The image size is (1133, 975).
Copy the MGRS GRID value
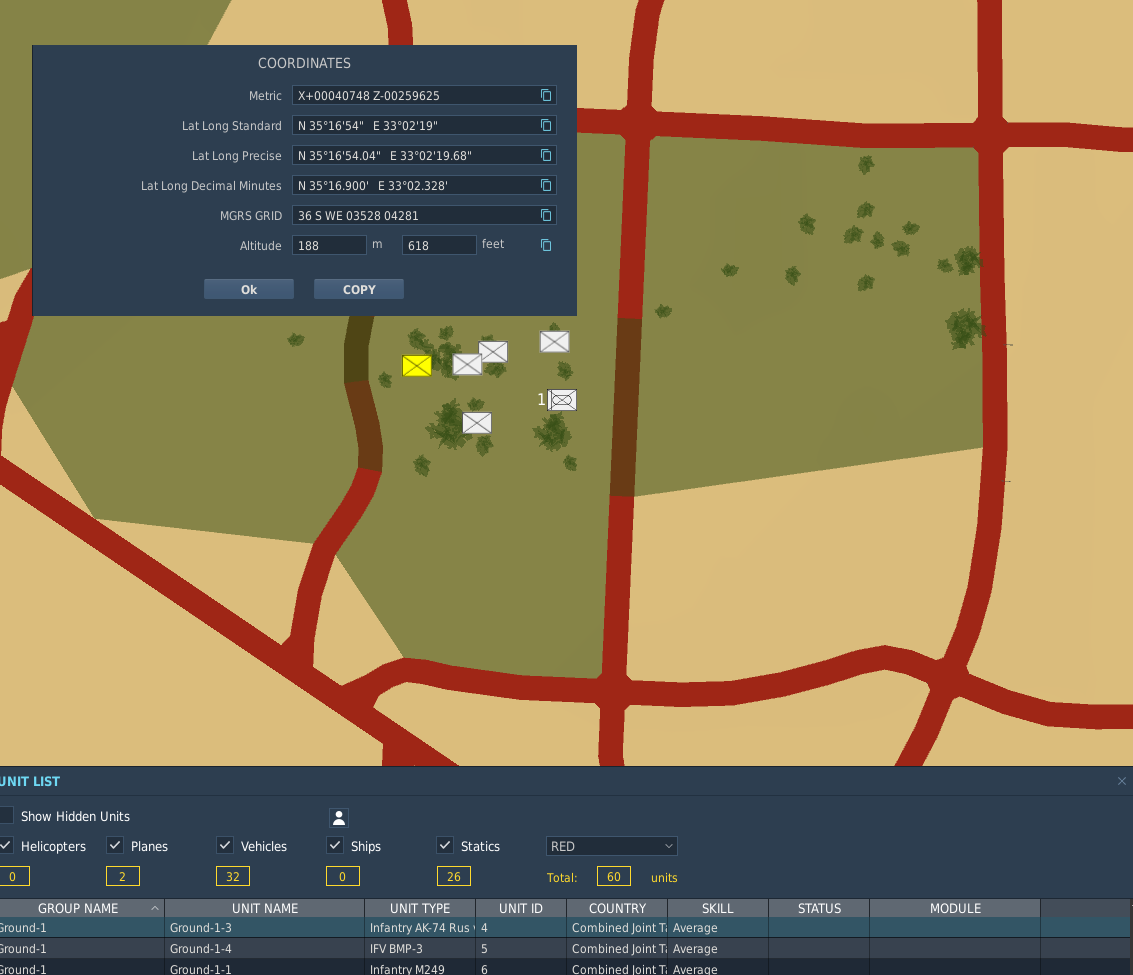coord(546,215)
